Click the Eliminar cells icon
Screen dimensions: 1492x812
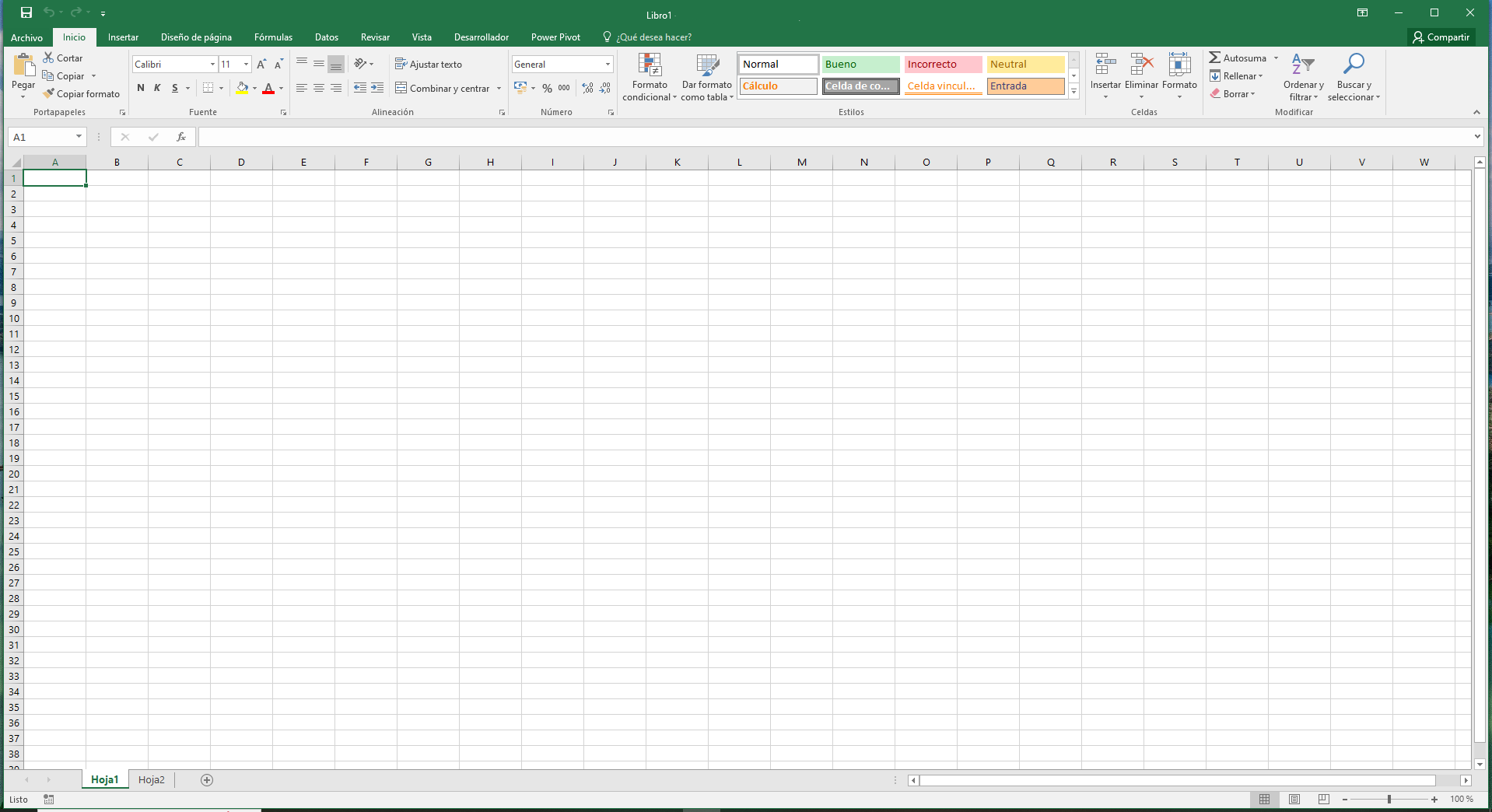click(1140, 74)
